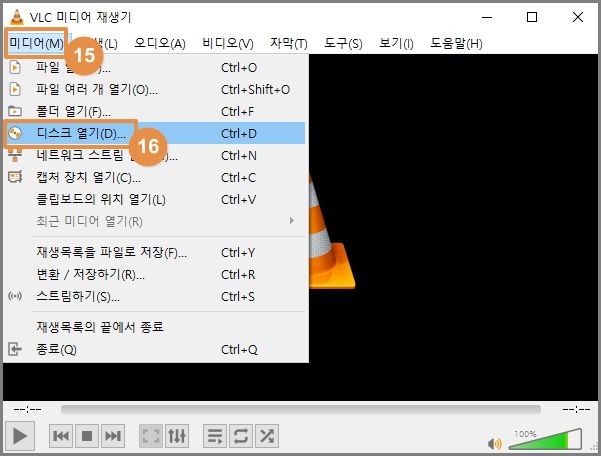Screen dimensions: 601x456
Task: Select 캡처 장치 열기(C)... entry
Action: pos(154,177)
